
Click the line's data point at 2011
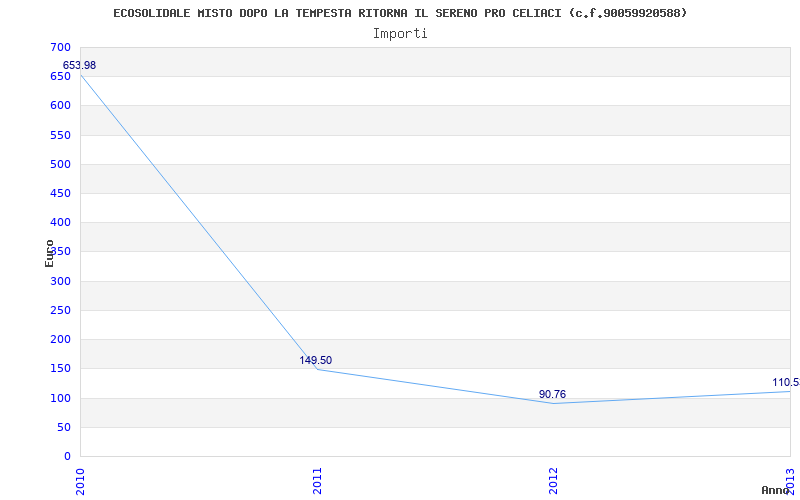click(x=317, y=369)
